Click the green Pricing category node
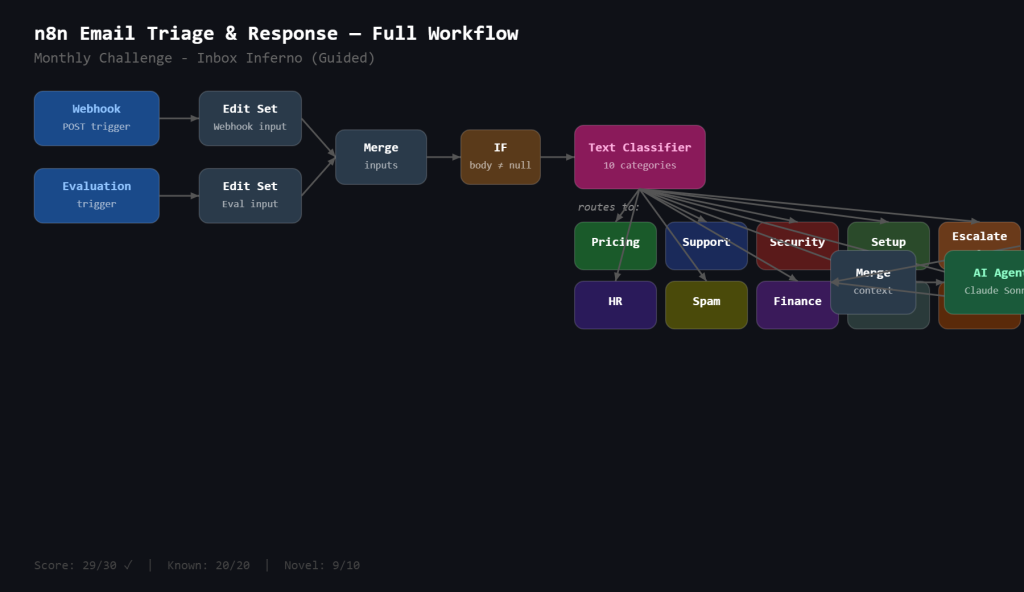 coord(615,245)
